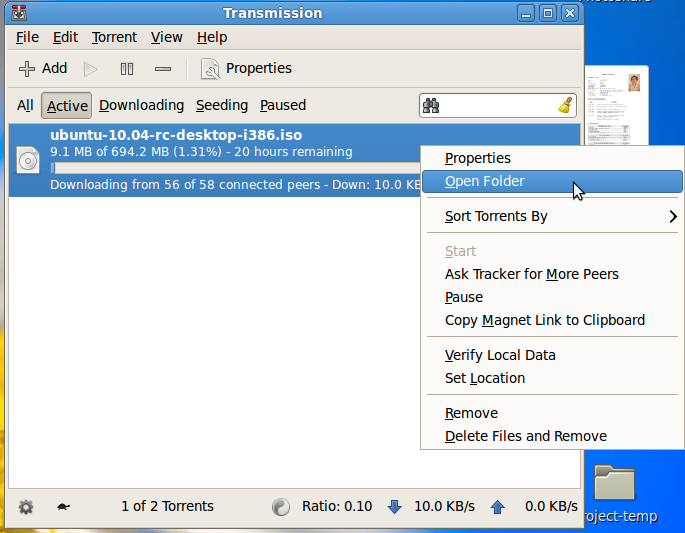Choose Properties in the context menu
Image resolution: width=685 pixels, height=533 pixels.
tap(552, 158)
